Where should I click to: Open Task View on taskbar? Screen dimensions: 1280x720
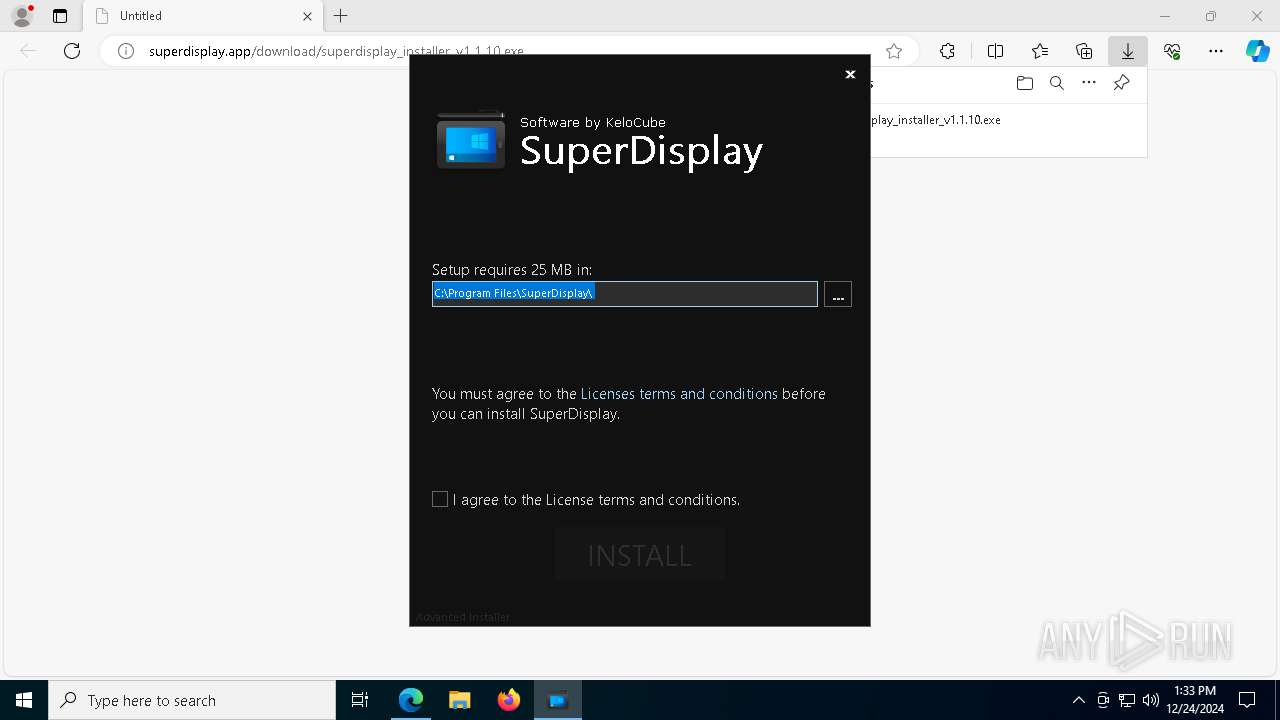pos(360,700)
